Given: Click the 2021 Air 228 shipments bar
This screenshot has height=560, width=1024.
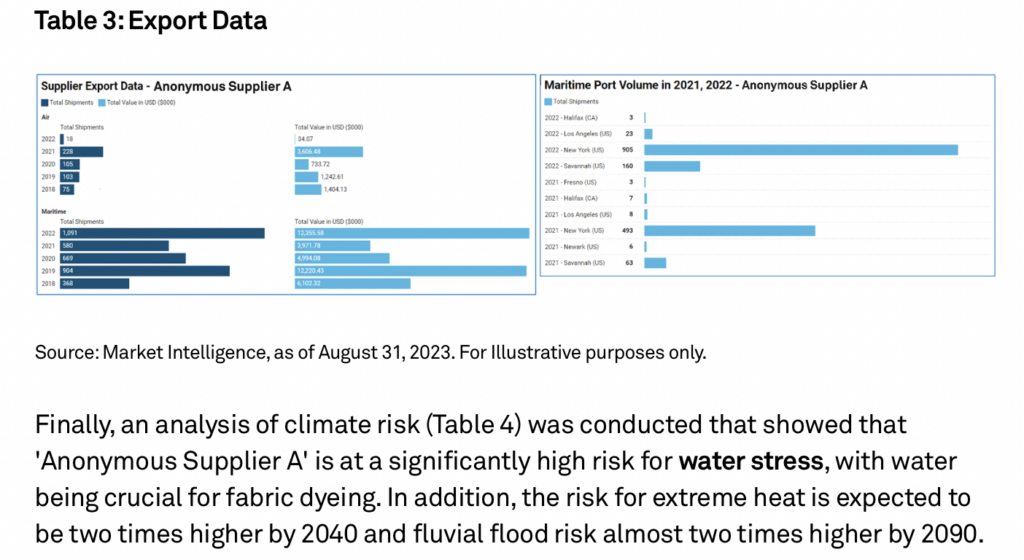Looking at the screenshot, I should [81, 152].
